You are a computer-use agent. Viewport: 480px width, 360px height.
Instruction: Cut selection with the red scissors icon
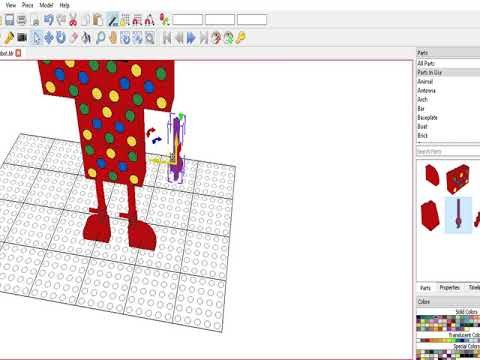[73, 20]
